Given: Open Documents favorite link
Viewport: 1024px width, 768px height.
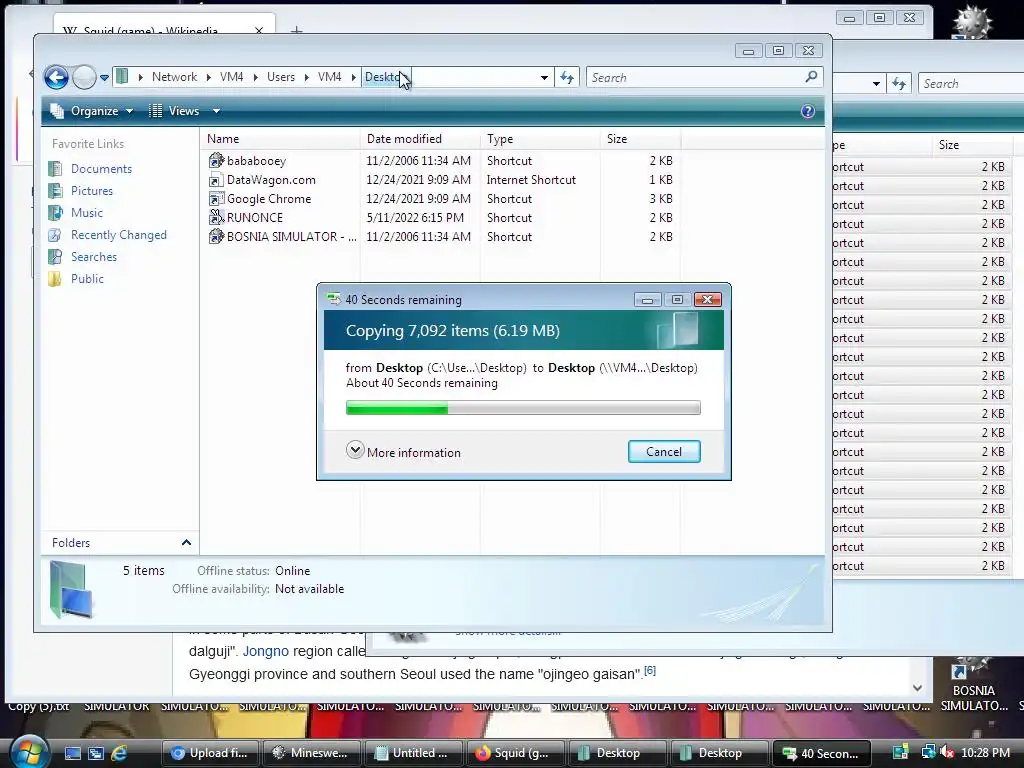Looking at the screenshot, I should 101,168.
